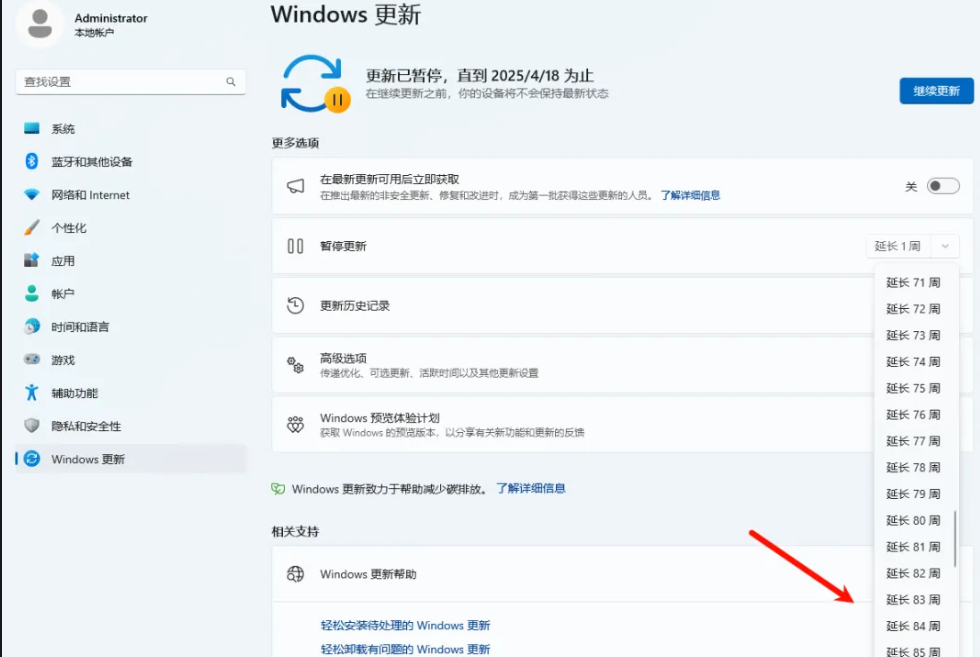Click the Windows 更新 sync icon in sidebar
Viewport: 980px width, 657px height.
pyautogui.click(x=32, y=459)
